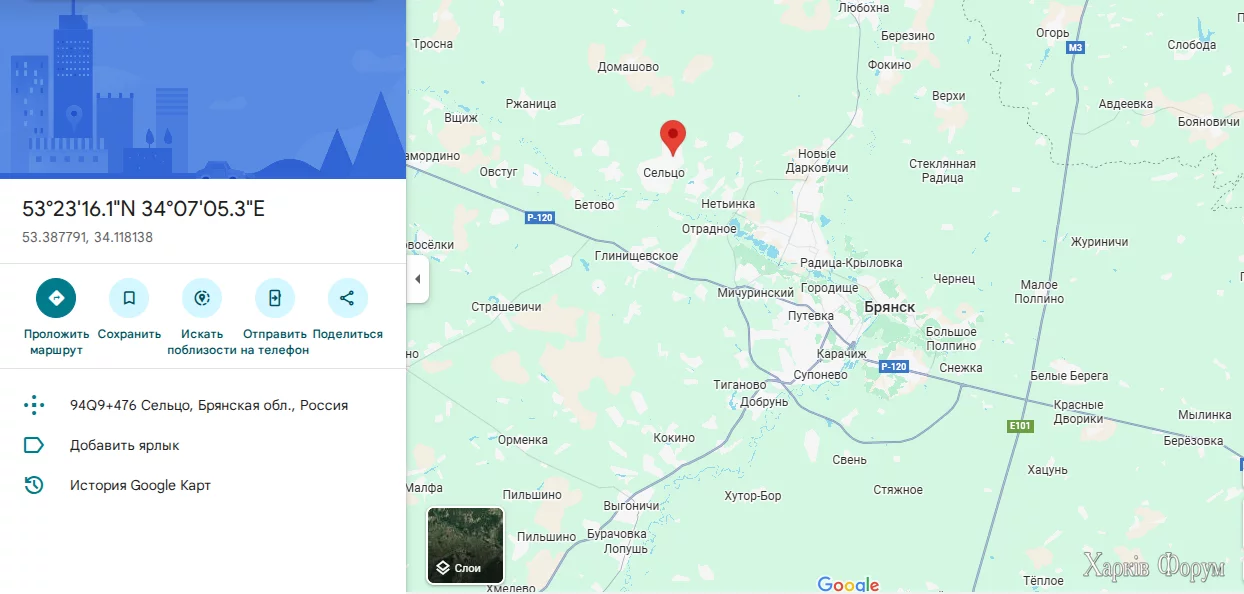The height and width of the screenshot is (594, 1244).
Task: Click the Проложить маршрут directions icon
Action: coord(56,298)
